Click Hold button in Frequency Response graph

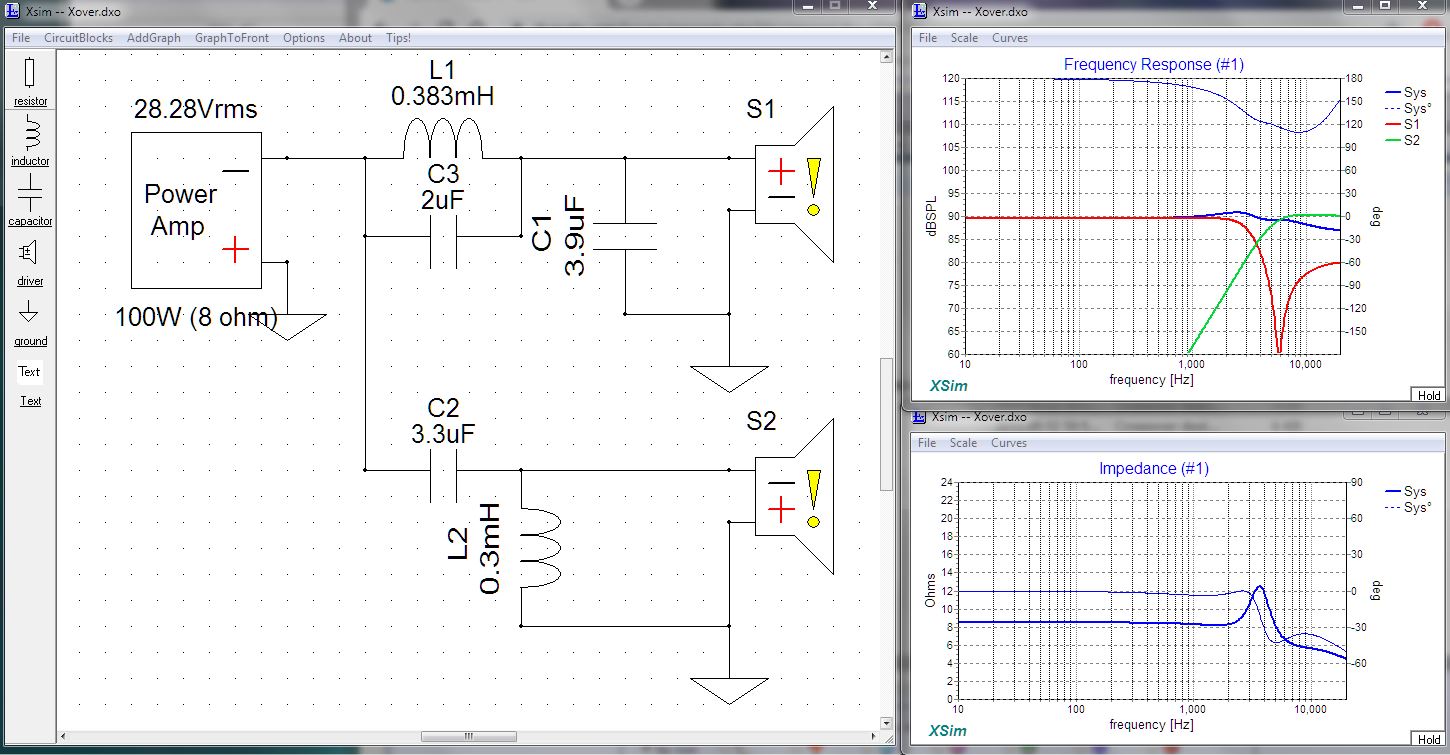coord(1429,395)
